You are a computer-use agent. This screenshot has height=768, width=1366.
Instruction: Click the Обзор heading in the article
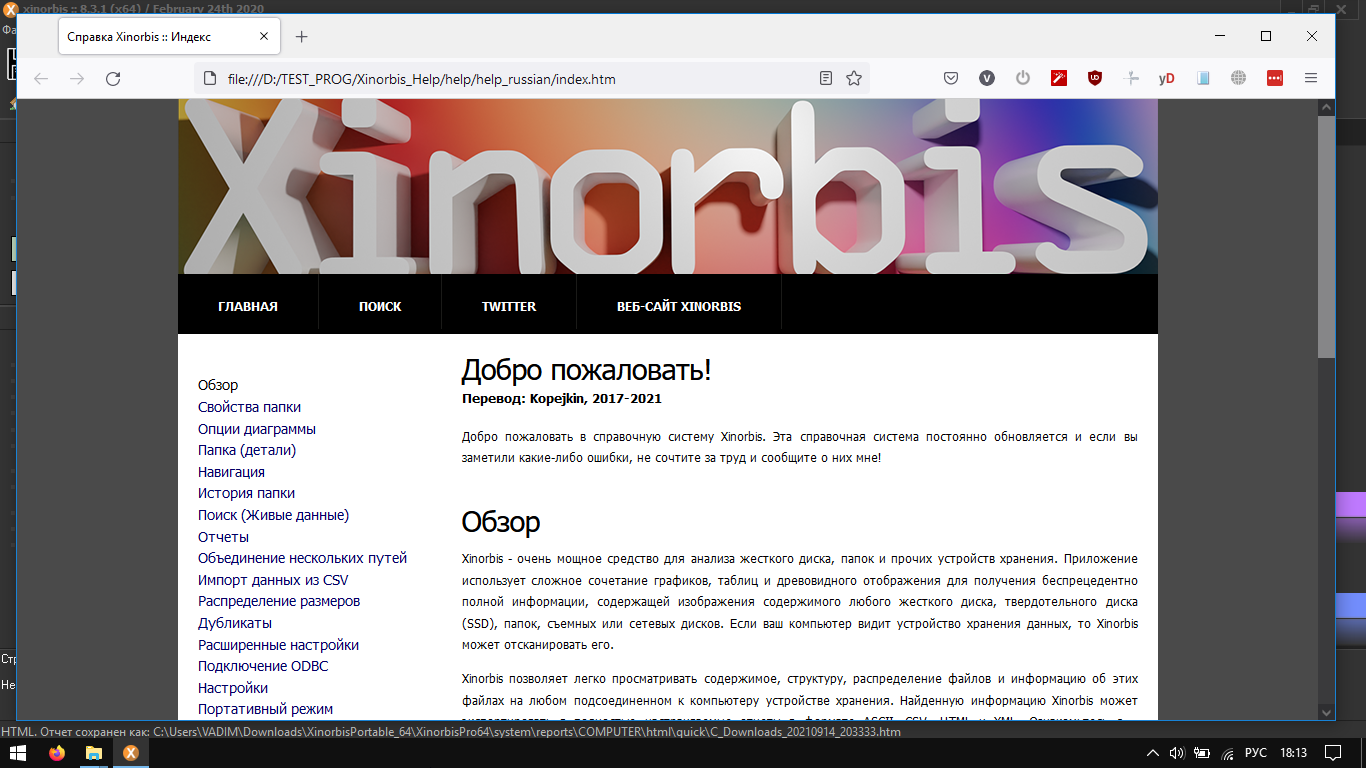pyautogui.click(x=501, y=522)
